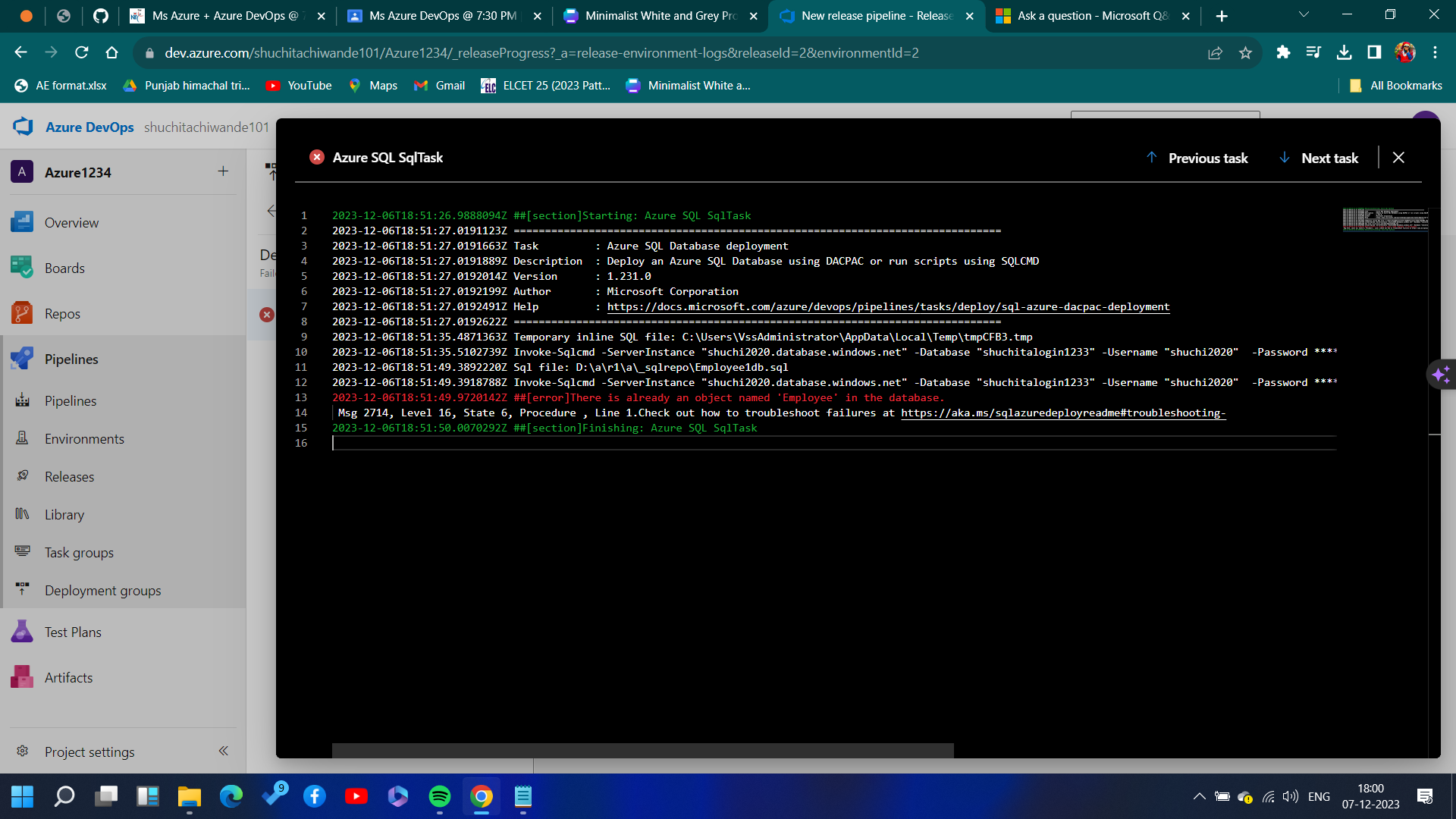Click the Boards sidebar icon

[22, 267]
